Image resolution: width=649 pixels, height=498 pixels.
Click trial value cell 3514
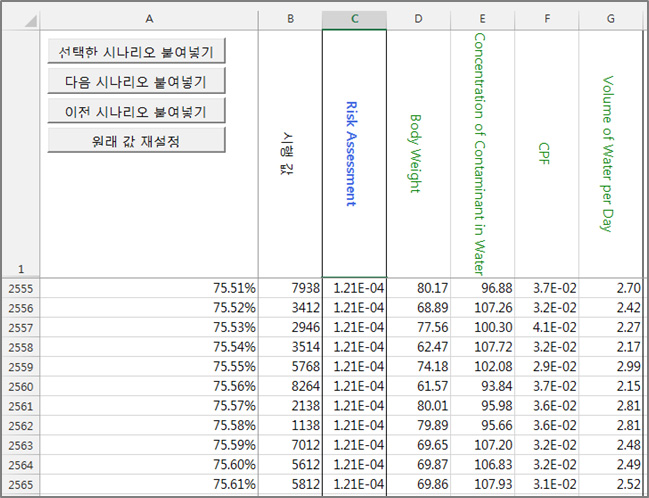[290, 347]
